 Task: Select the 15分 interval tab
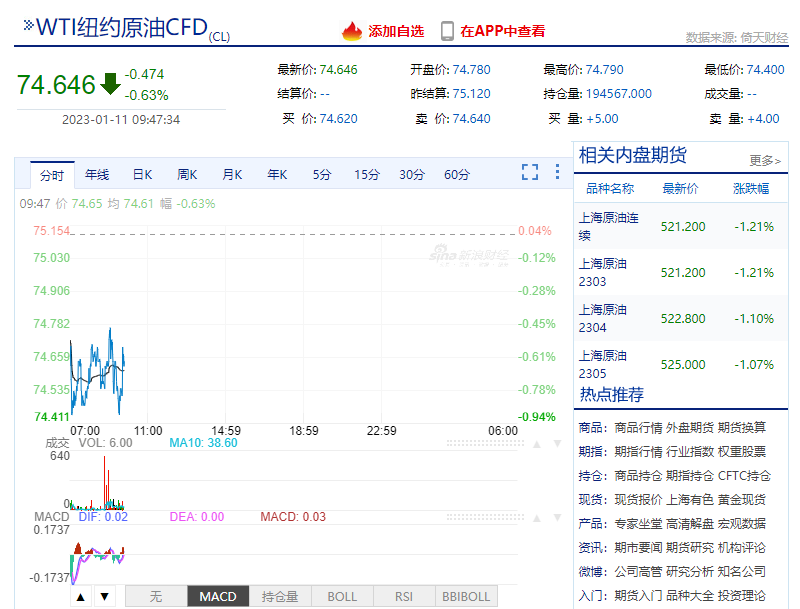coord(367,175)
